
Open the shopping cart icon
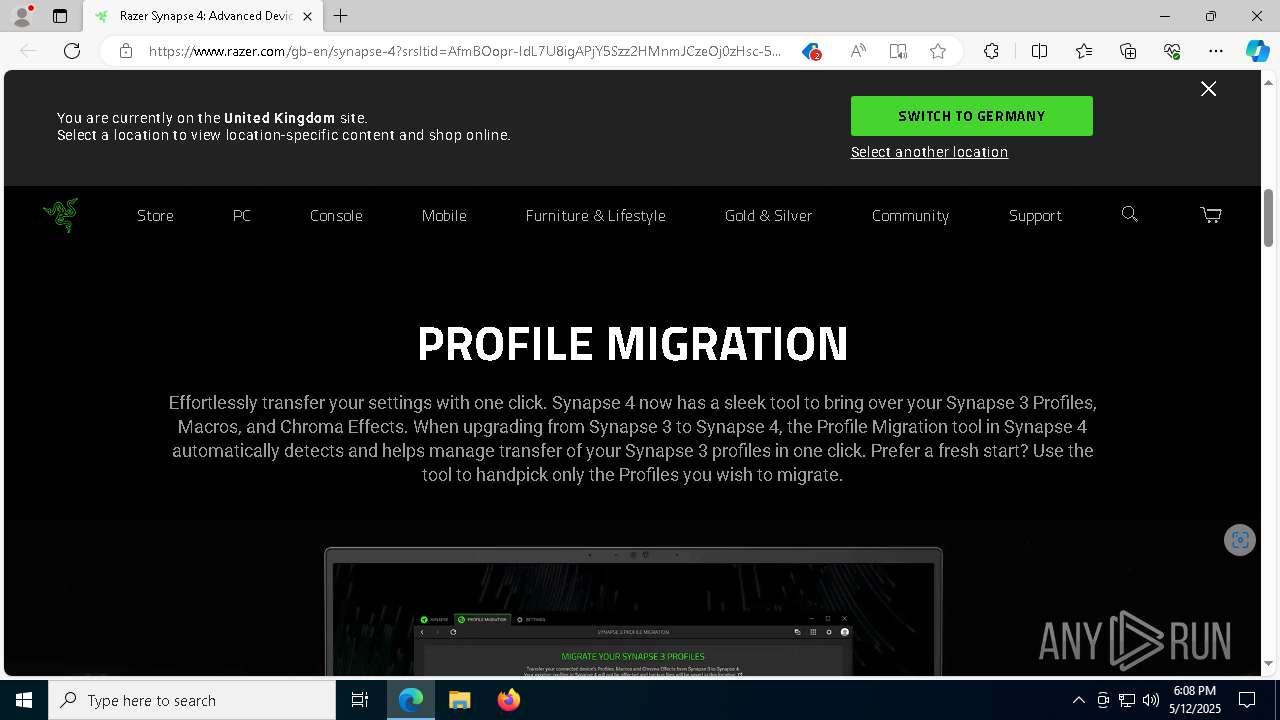[x=1211, y=215]
